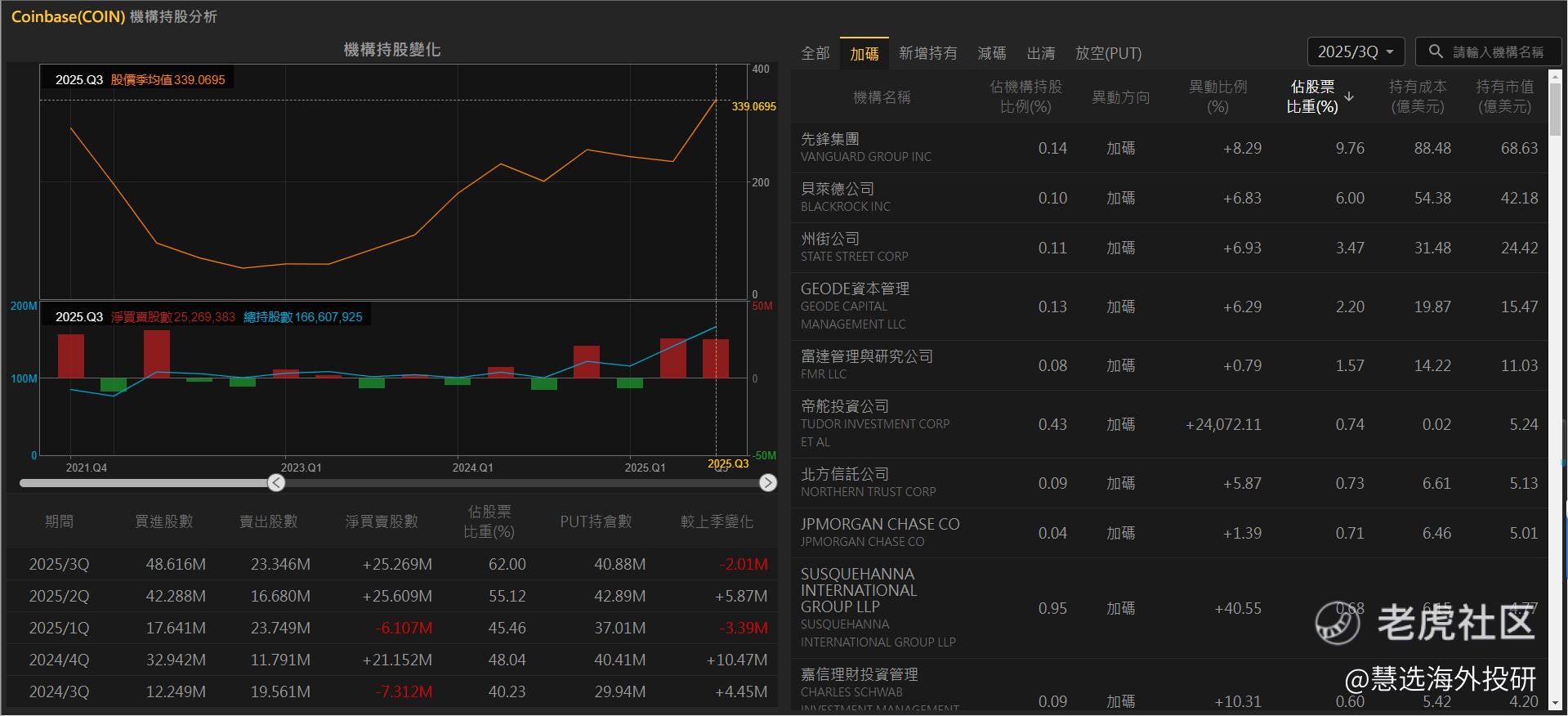The height and width of the screenshot is (716, 1568).
Task: Click the 較上季變化 column header
Action: pyautogui.click(x=717, y=521)
